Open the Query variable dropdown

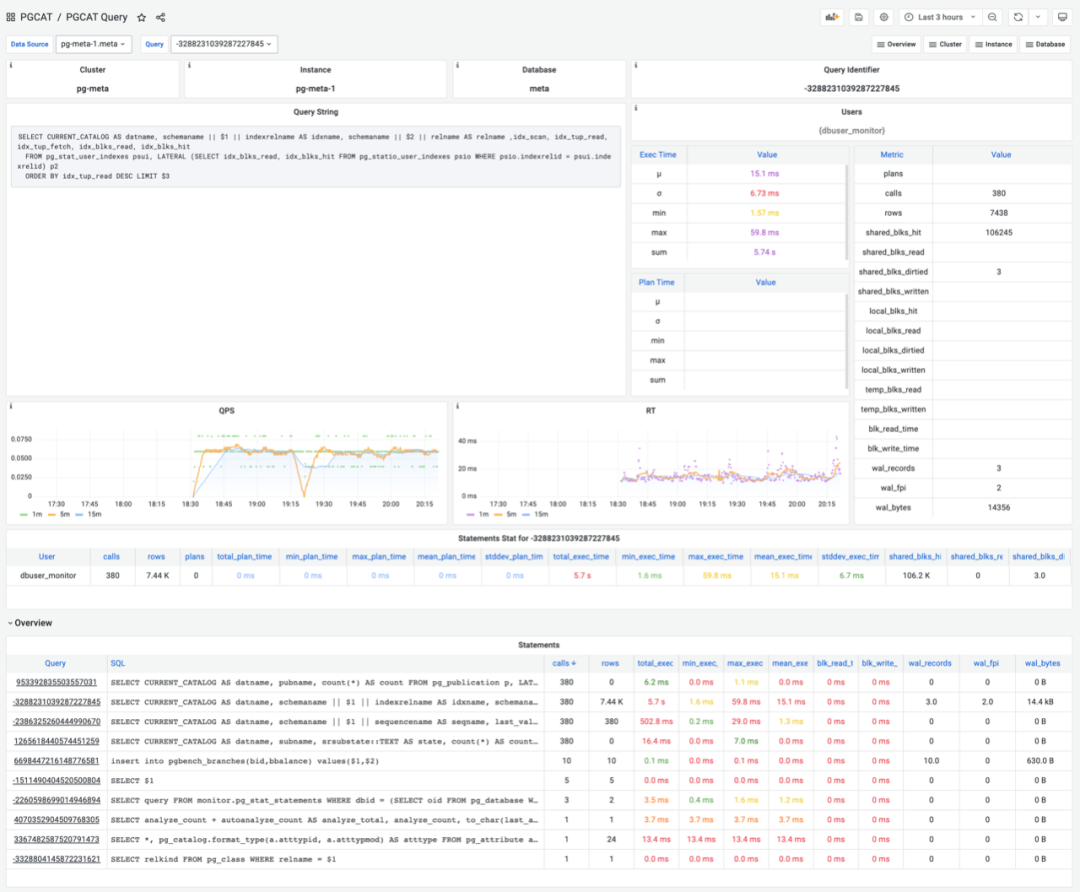(x=224, y=44)
